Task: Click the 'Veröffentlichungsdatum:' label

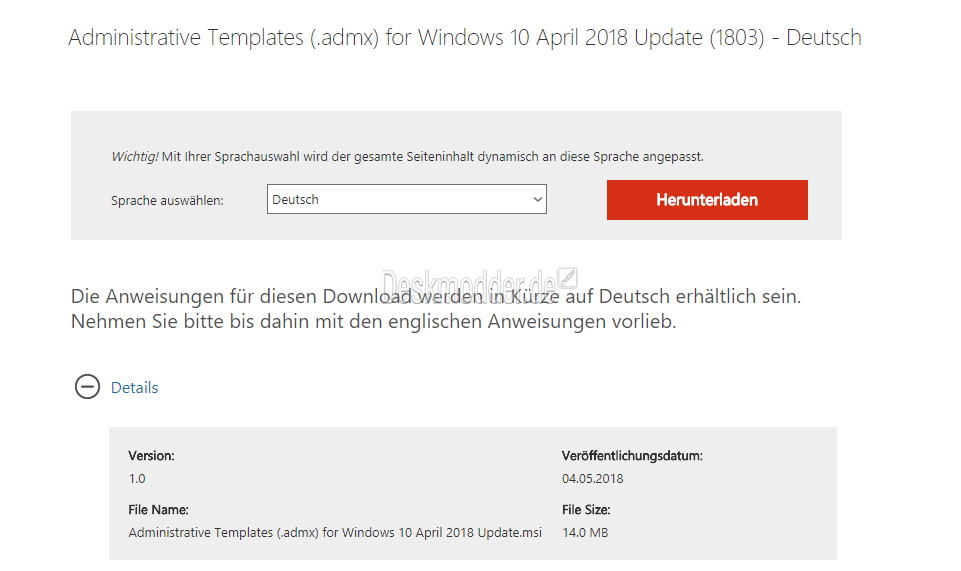Action: (x=632, y=456)
